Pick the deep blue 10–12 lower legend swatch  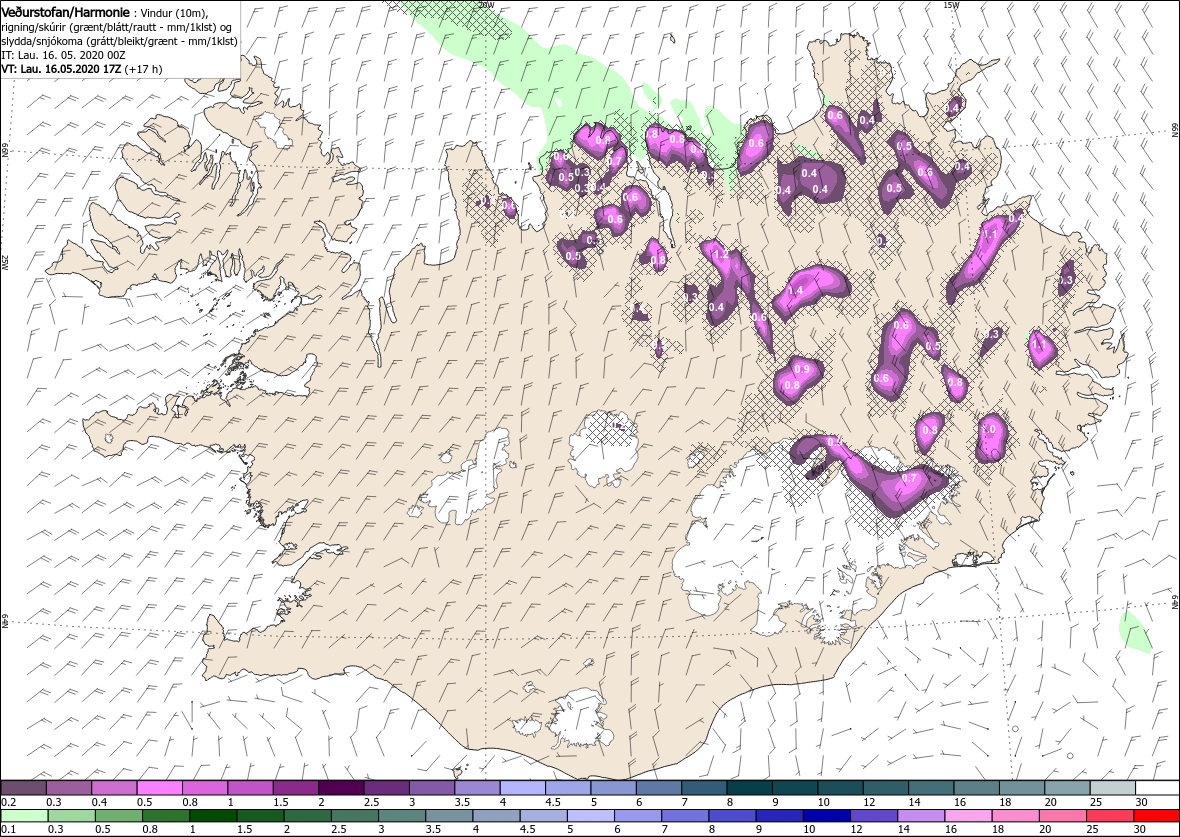pos(826,816)
